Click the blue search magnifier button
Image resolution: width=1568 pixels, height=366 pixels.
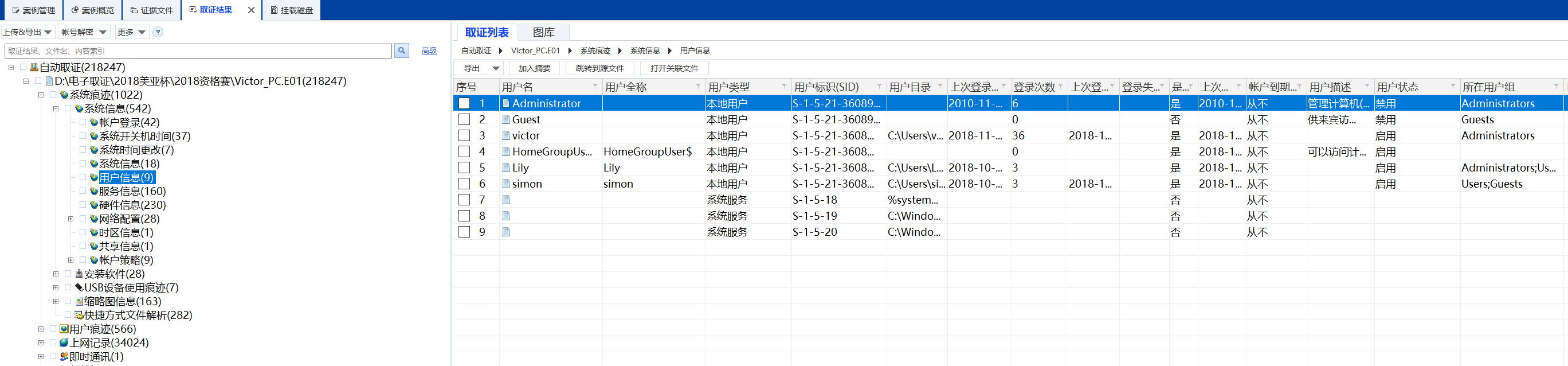click(x=401, y=50)
